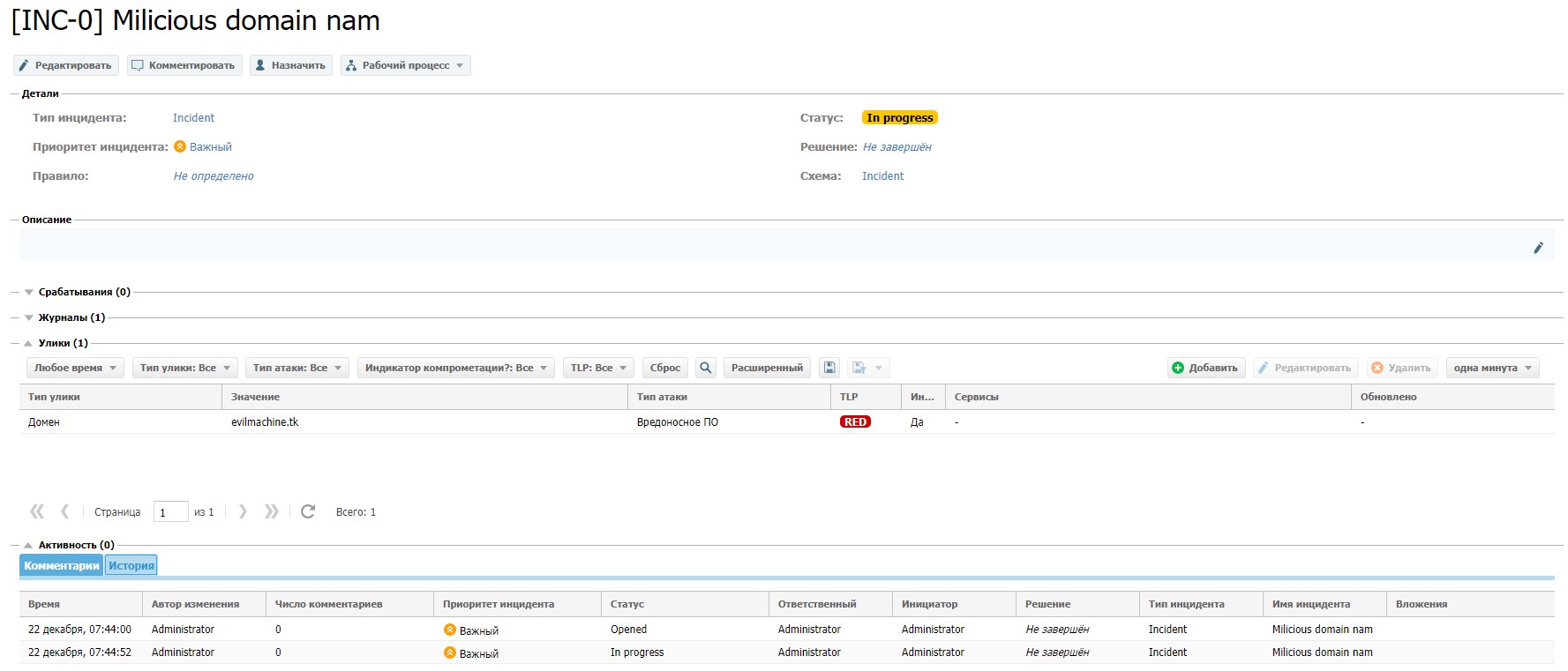Sort history by Инициатор column
The width and height of the screenshot is (1568, 671).
(955, 604)
